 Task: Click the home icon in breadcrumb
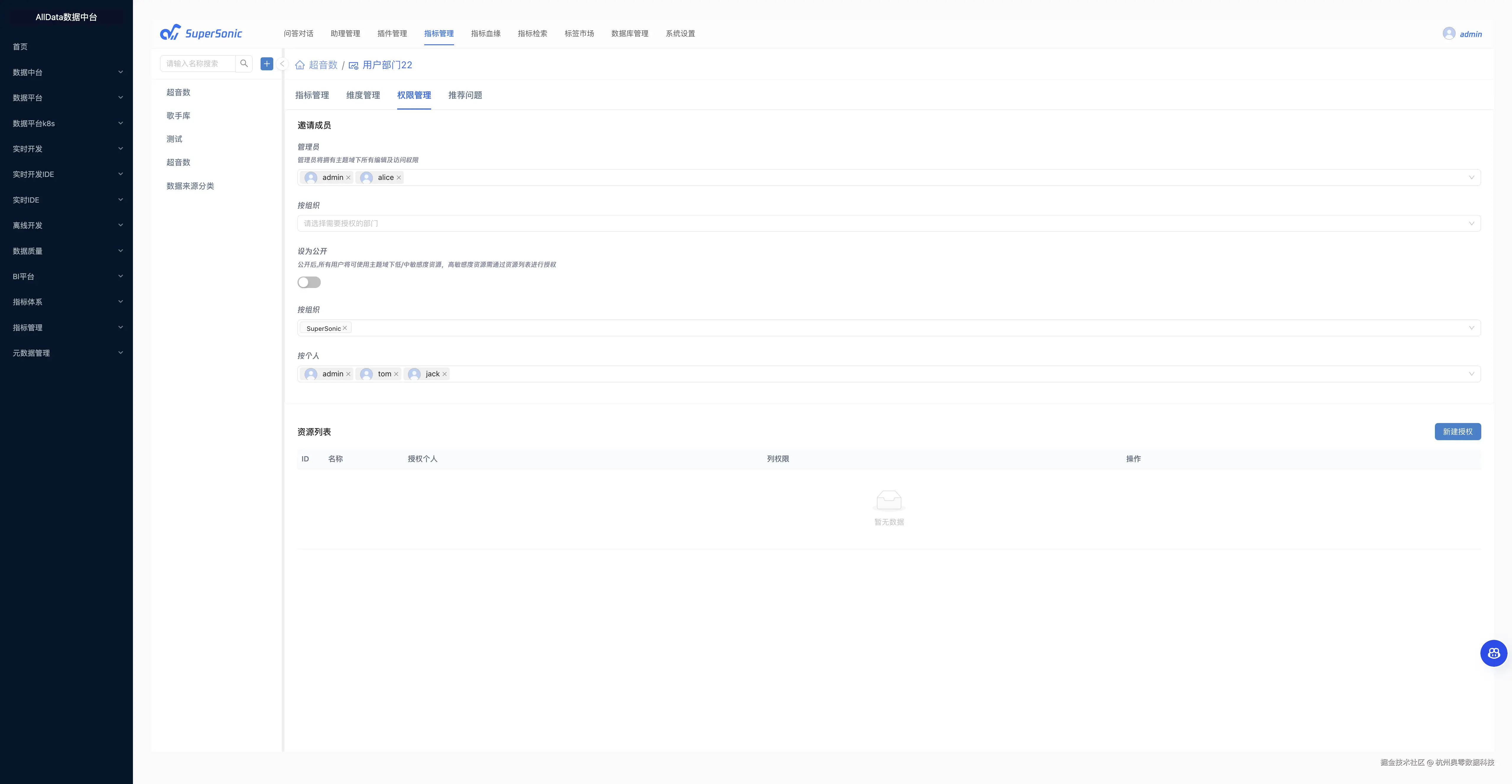(300, 65)
